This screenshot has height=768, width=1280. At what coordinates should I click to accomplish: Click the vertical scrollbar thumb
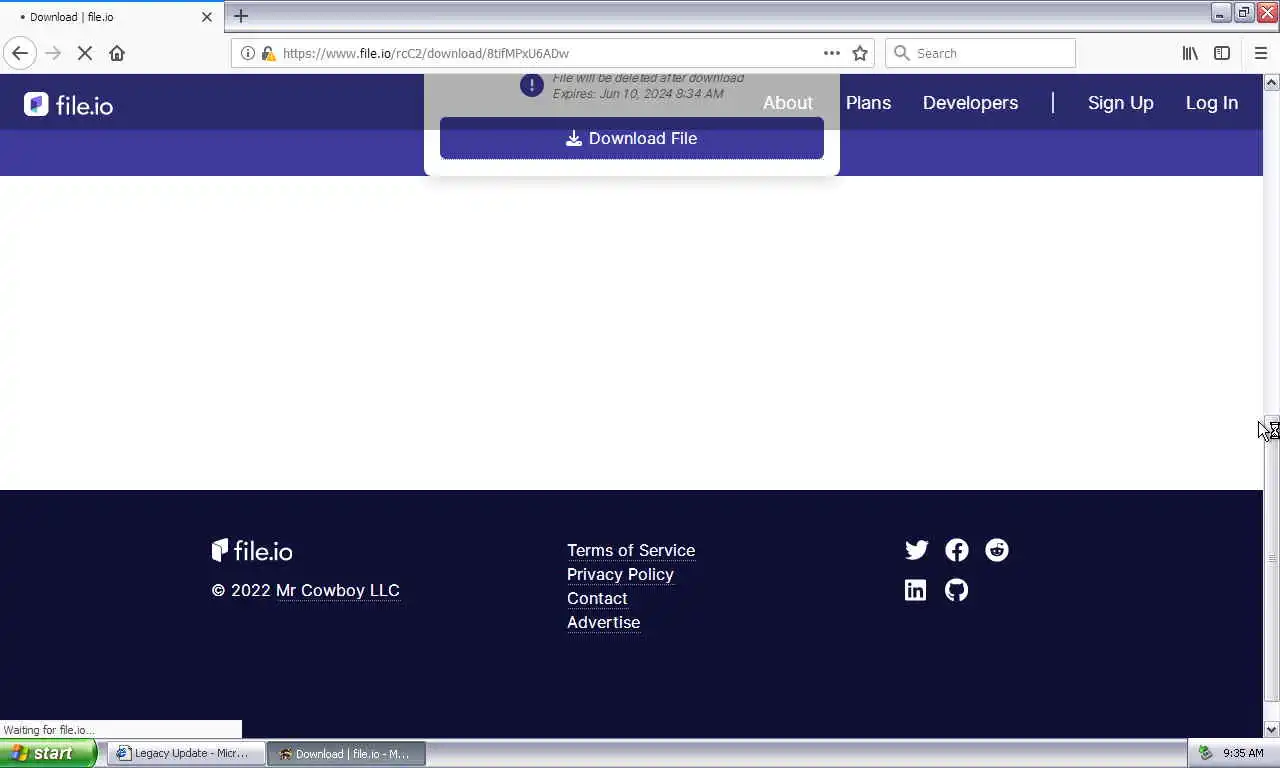pyautogui.click(x=1272, y=558)
